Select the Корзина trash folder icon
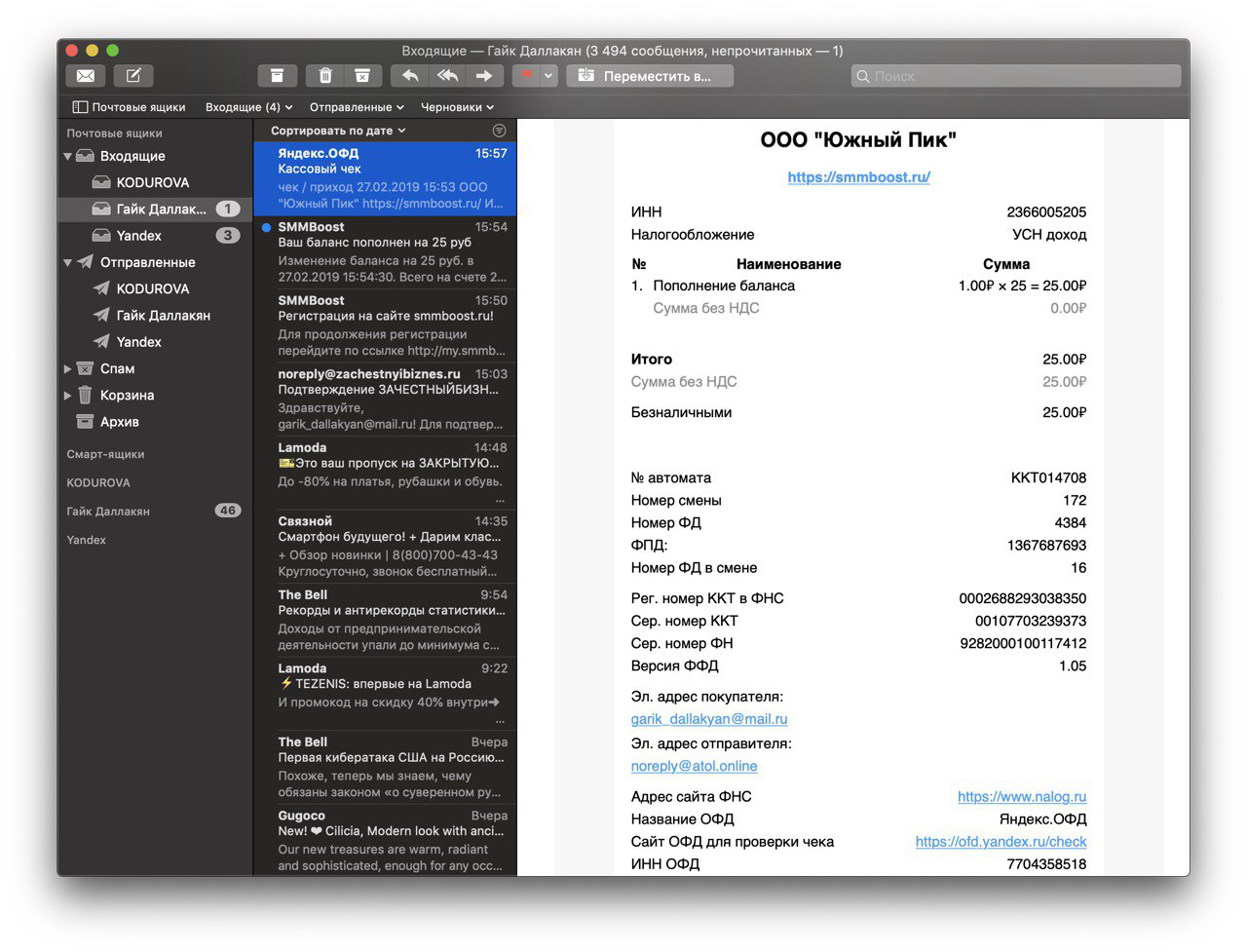The width and height of the screenshot is (1247, 952). pyautogui.click(x=86, y=395)
